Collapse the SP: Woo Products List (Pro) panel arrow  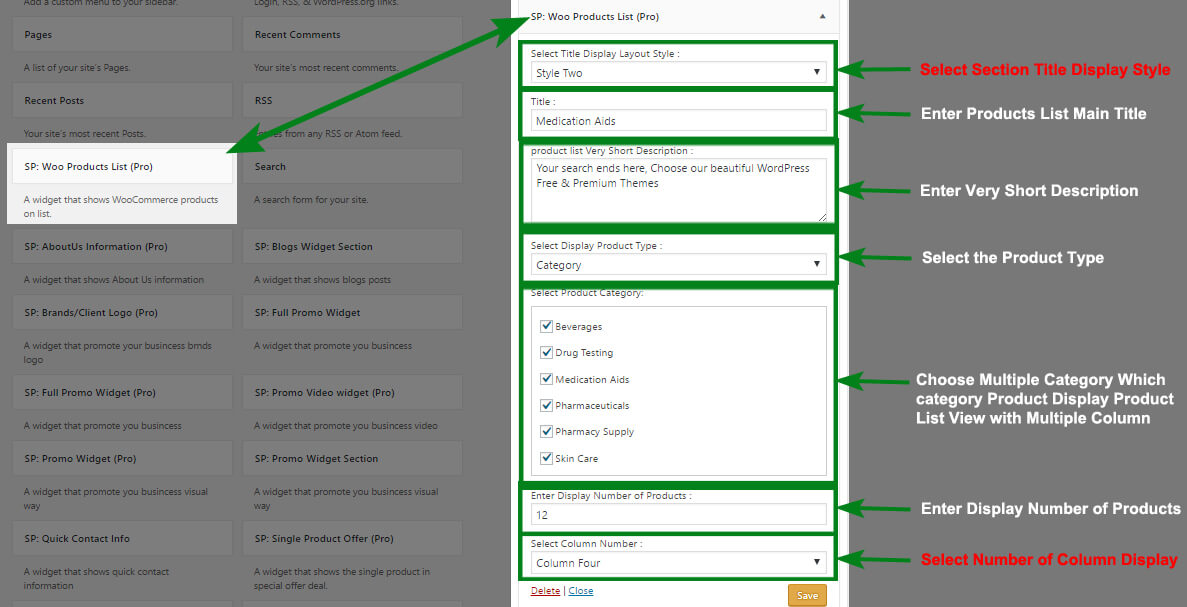[x=823, y=17]
